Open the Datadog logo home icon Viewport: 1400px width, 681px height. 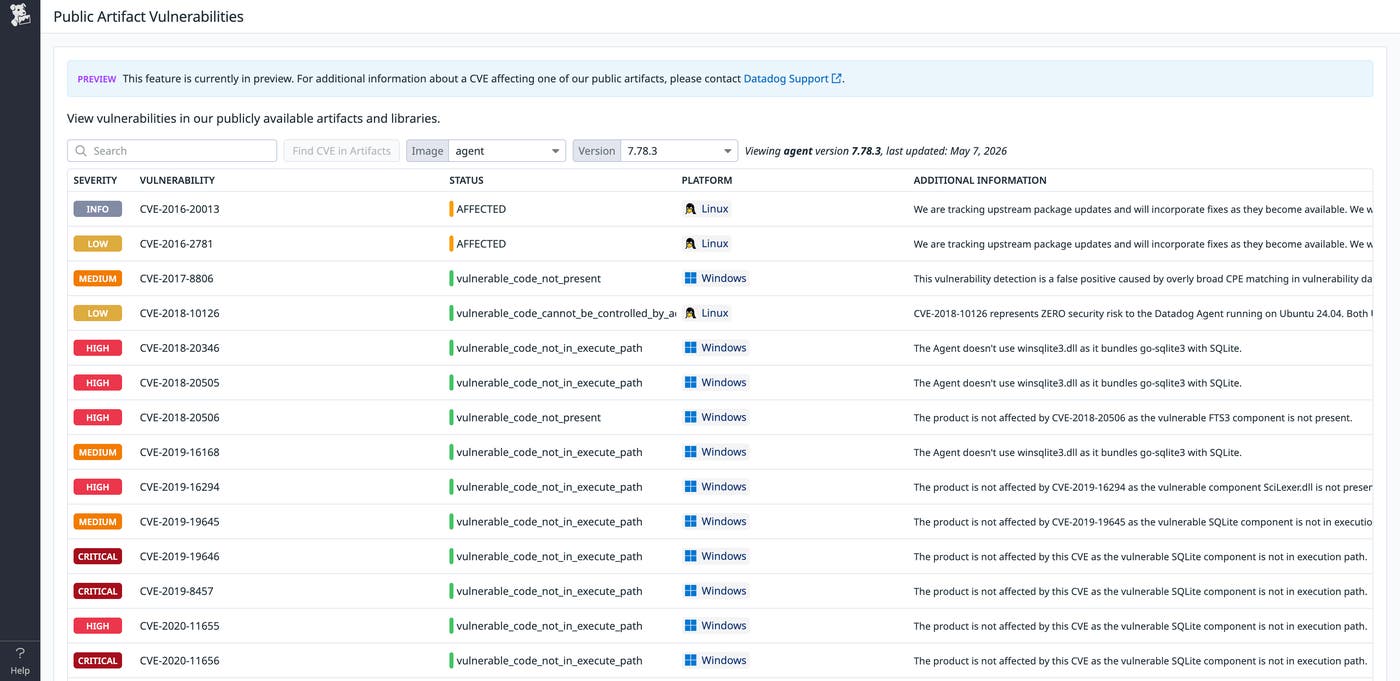click(x=20, y=15)
